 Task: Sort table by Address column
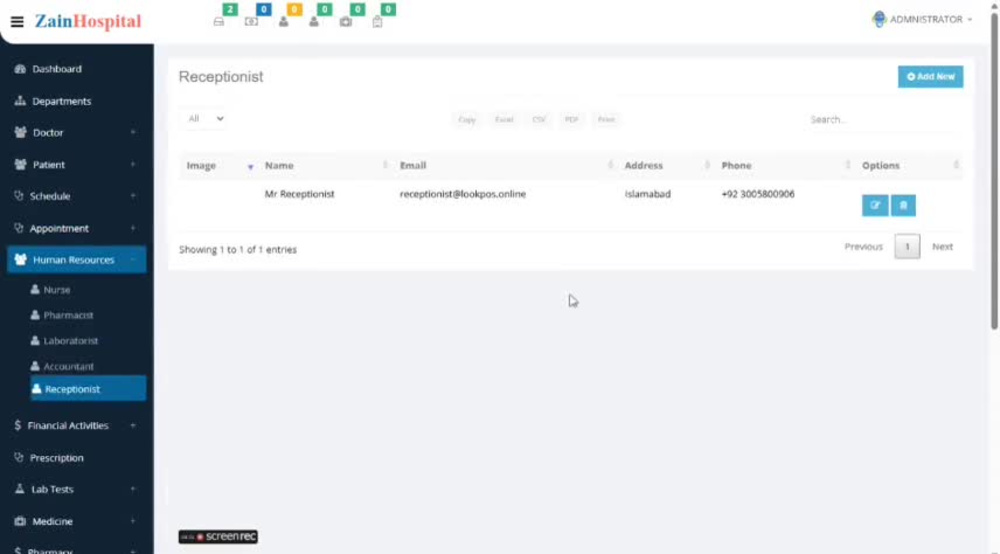666,166
